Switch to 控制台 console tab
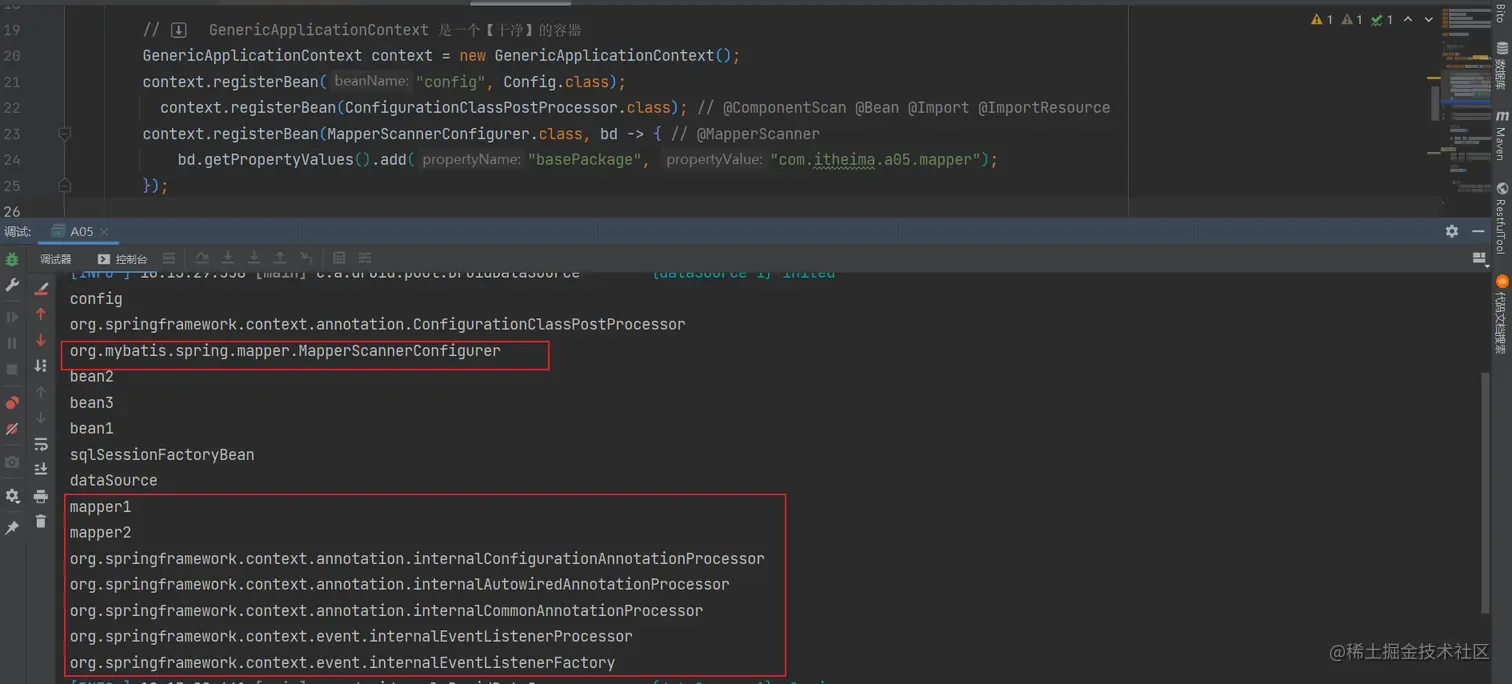The image size is (1512, 684). (x=123, y=259)
